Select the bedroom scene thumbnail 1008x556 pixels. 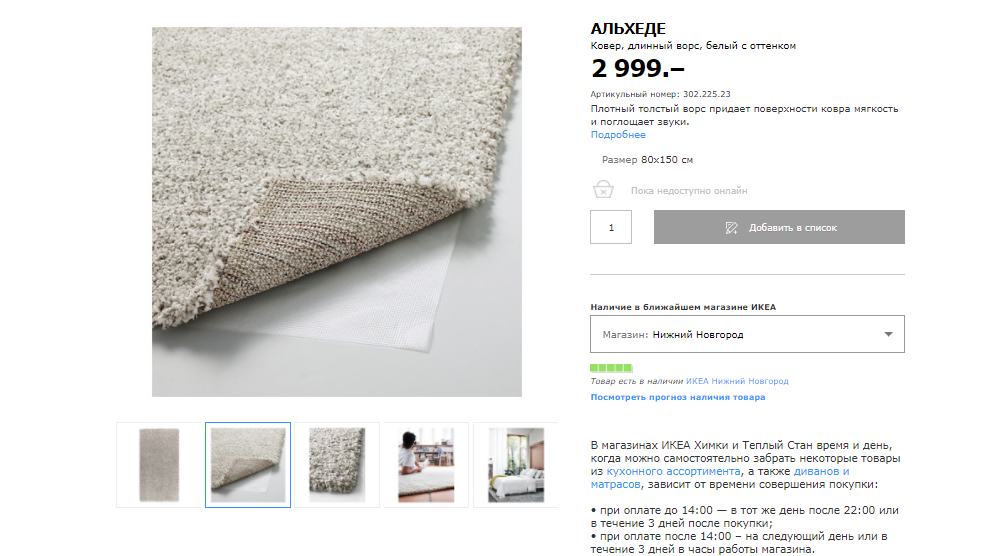[516, 465]
